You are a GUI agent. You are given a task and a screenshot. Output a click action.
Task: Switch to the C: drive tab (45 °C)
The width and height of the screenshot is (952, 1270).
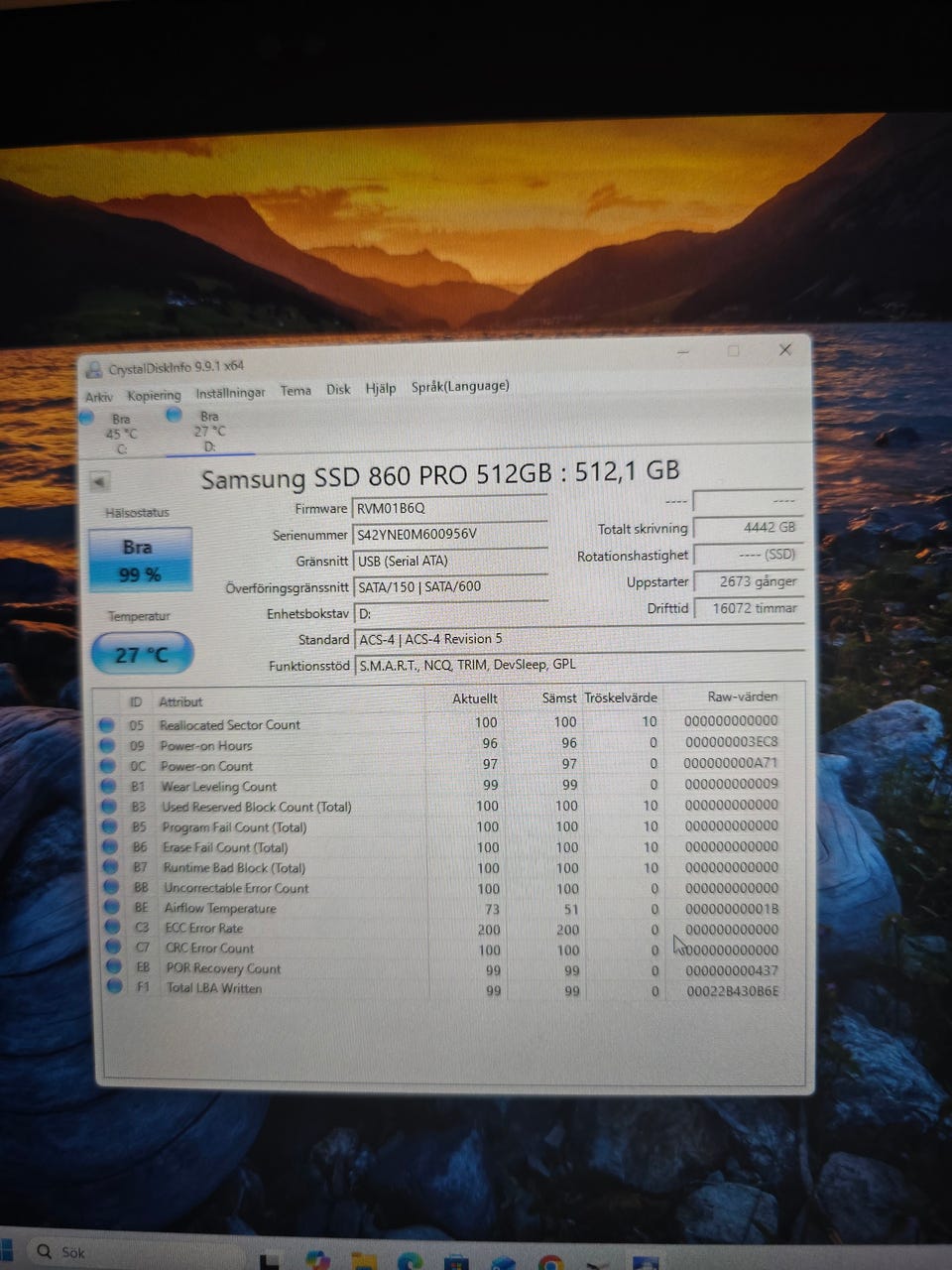[x=119, y=434]
